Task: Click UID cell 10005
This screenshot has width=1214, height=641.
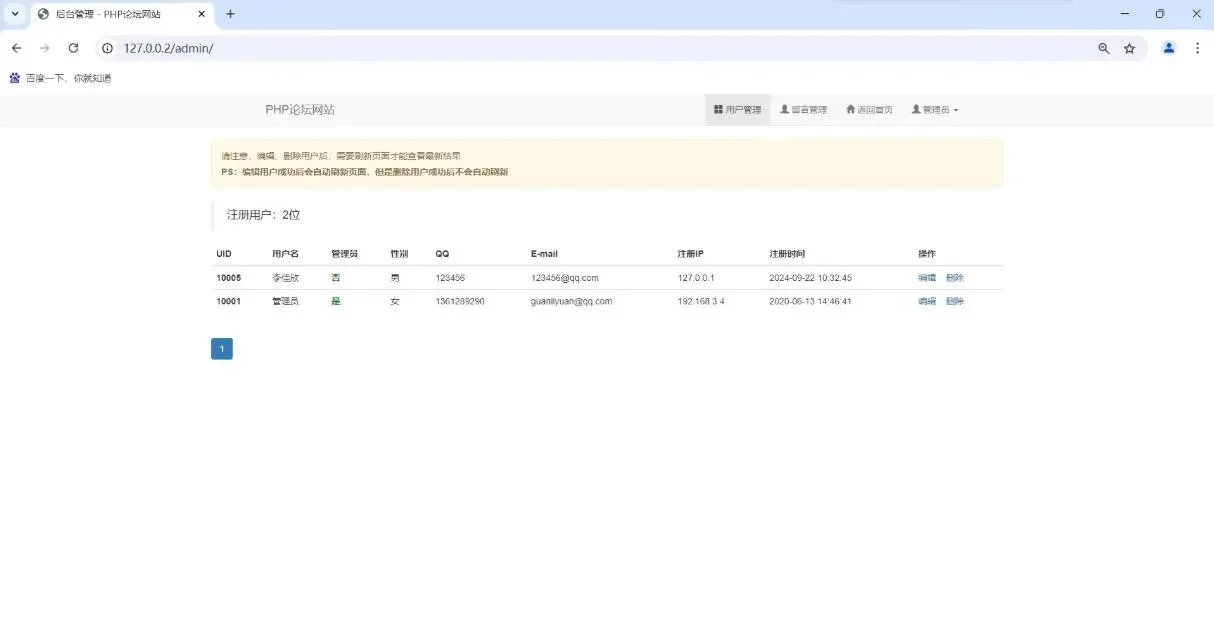Action: 229,278
